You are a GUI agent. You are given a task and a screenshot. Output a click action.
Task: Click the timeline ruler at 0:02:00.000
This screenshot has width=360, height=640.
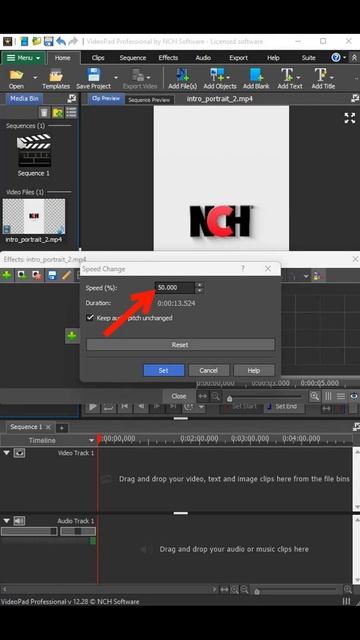point(199,439)
